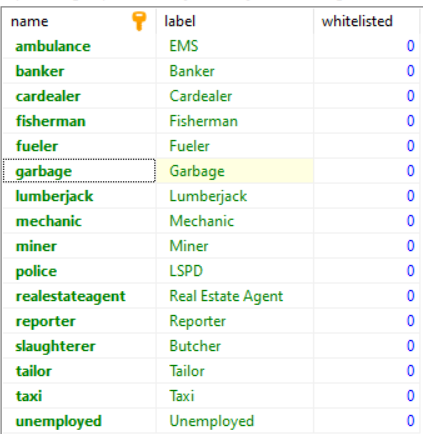Click the Mechanic label cell
The width and height of the screenshot is (423, 434).
pos(235,221)
